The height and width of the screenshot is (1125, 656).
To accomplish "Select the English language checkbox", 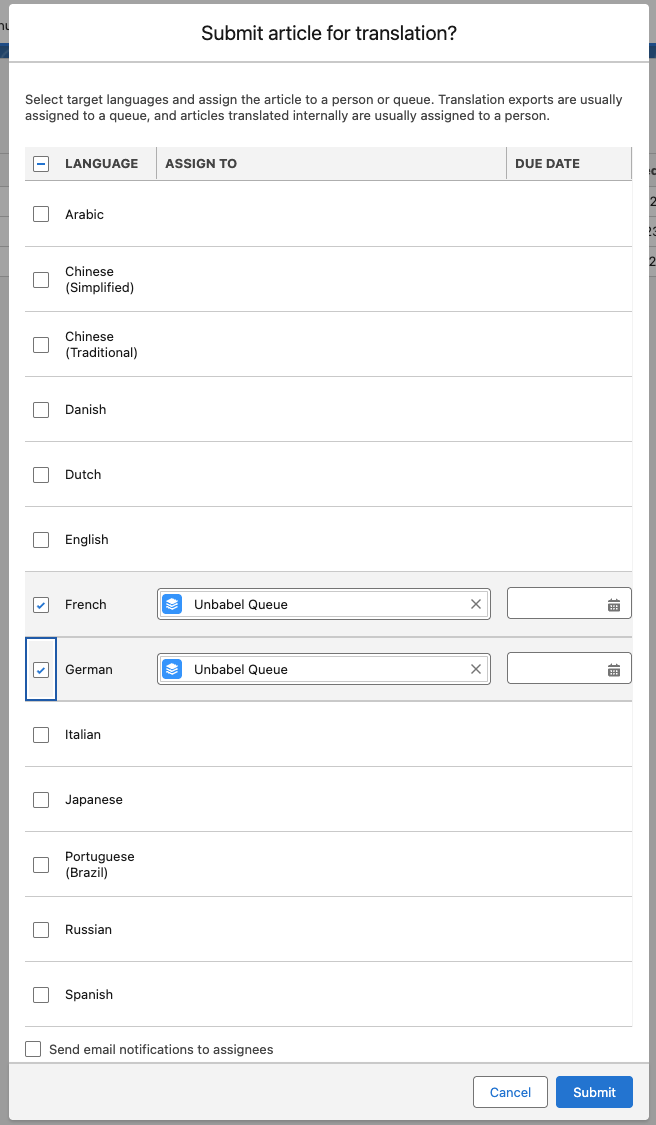I will (41, 540).
